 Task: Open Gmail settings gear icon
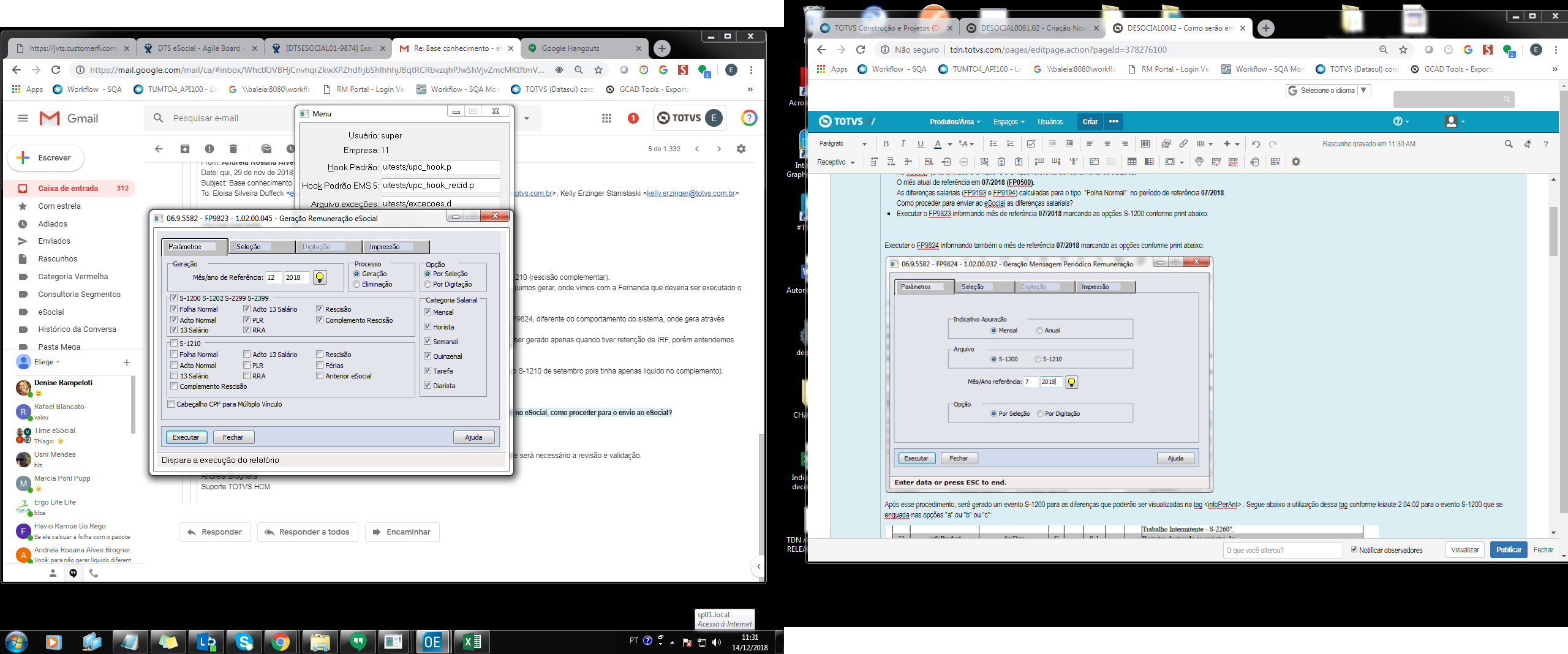click(x=741, y=149)
